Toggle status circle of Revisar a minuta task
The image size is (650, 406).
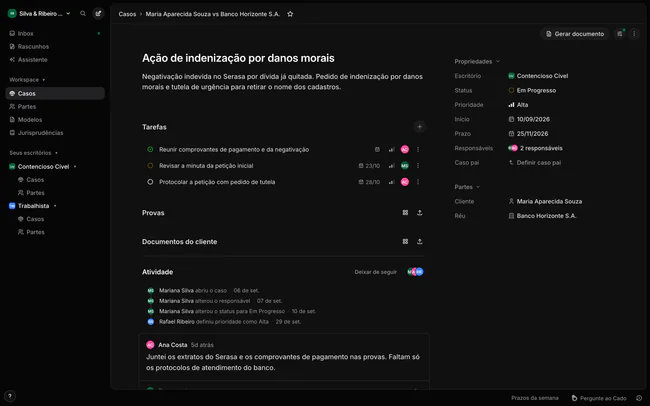[x=150, y=165]
